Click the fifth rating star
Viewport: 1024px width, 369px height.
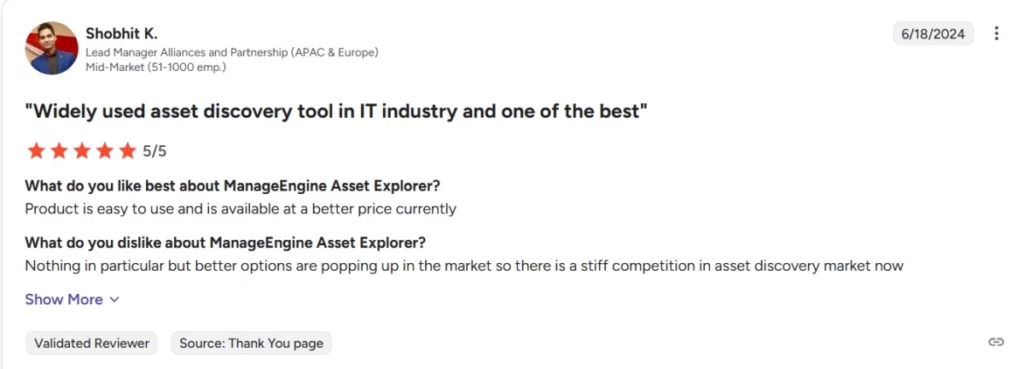coord(127,151)
